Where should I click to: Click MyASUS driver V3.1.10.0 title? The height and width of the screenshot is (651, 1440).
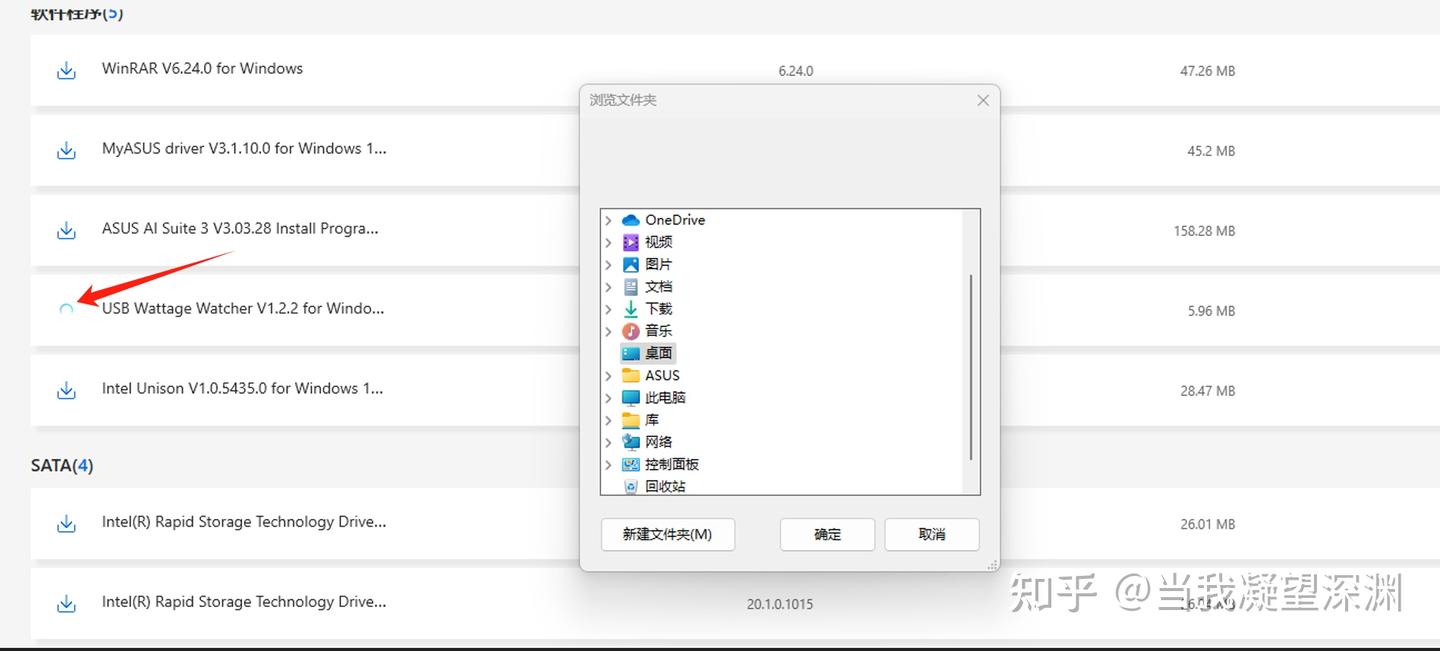pyautogui.click(x=244, y=148)
